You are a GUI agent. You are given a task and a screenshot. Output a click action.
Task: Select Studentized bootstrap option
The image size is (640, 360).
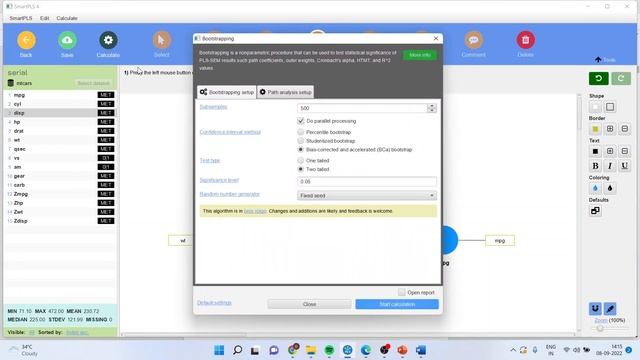pyautogui.click(x=301, y=141)
